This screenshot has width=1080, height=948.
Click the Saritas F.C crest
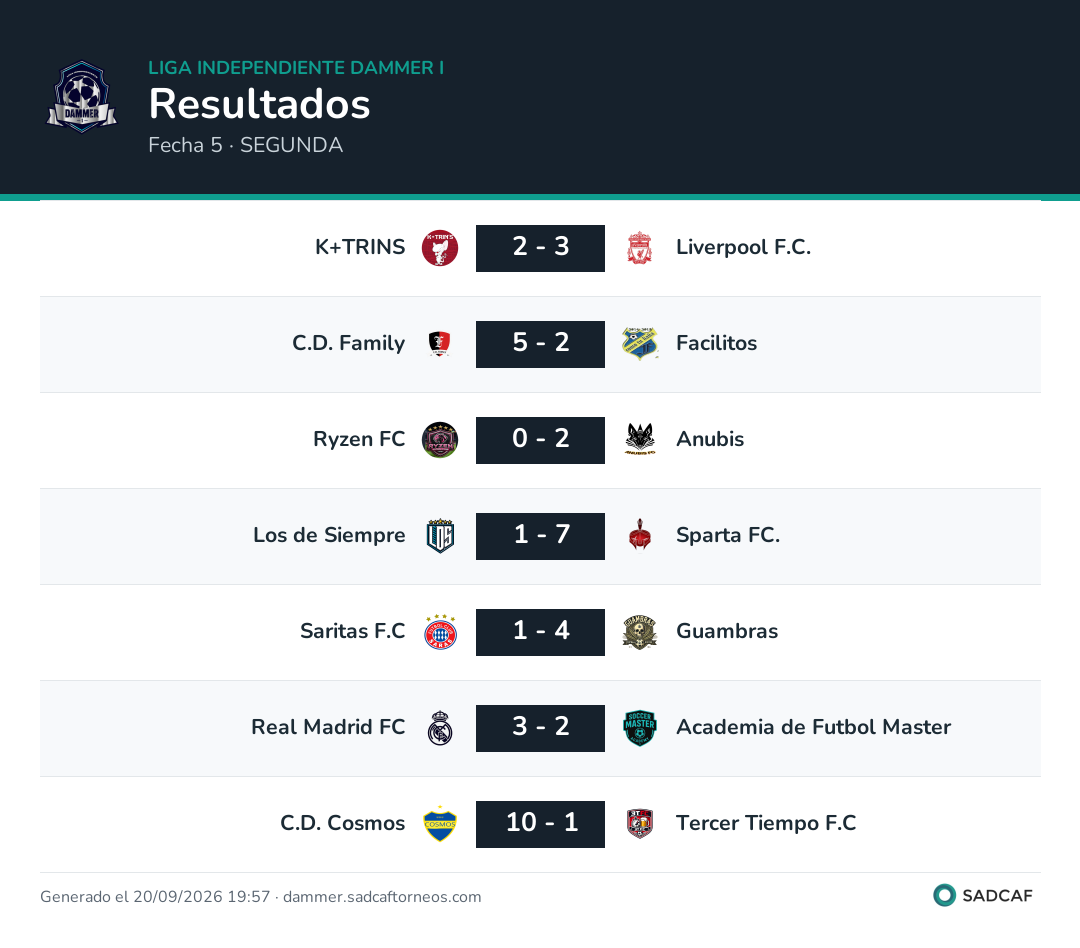point(440,632)
